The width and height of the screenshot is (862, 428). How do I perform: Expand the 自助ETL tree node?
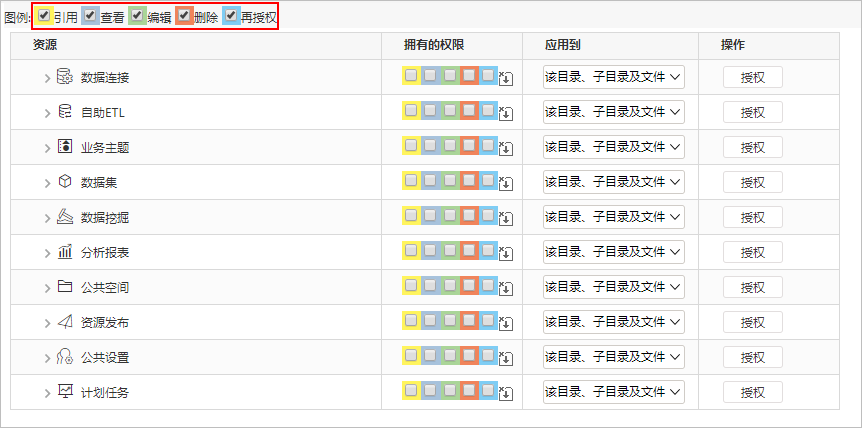47,113
